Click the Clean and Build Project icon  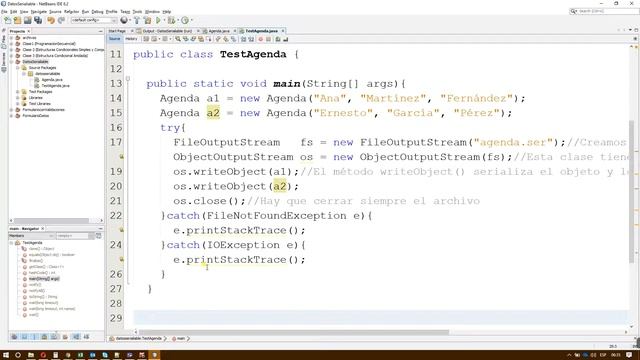(x=147, y=20)
